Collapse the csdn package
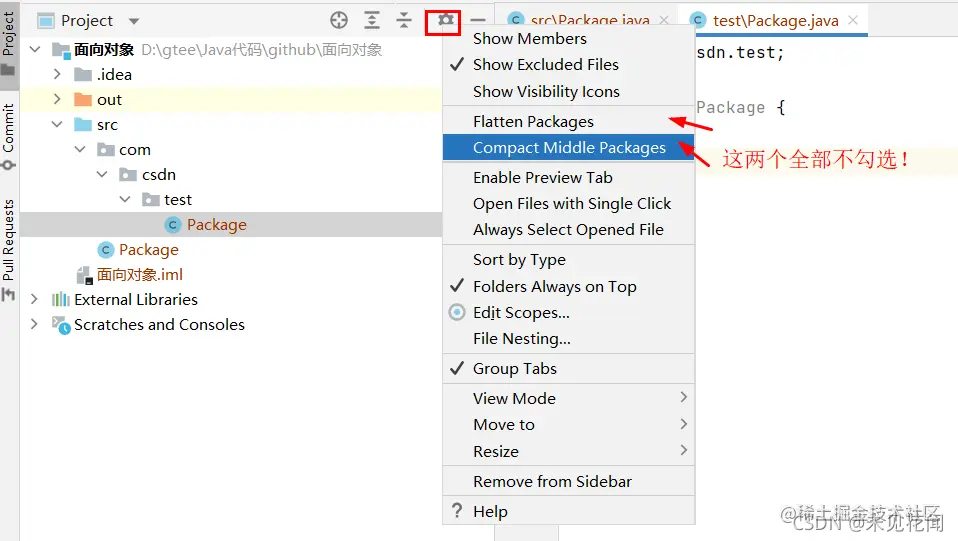Viewport: 958px width, 541px height. [103, 174]
